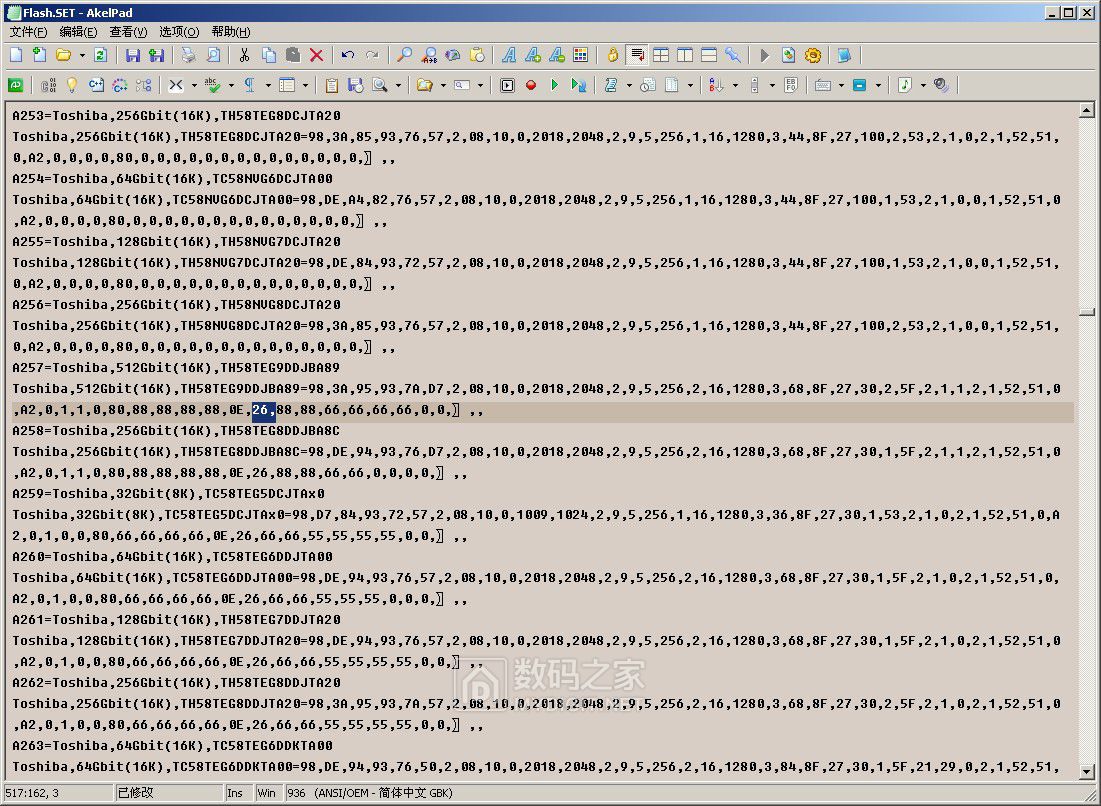The width and height of the screenshot is (1101, 806).
Task: Click the line A263=Toshiba,64Gbit(16K),TC58TEG6DDKTA00
Action: click(173, 746)
